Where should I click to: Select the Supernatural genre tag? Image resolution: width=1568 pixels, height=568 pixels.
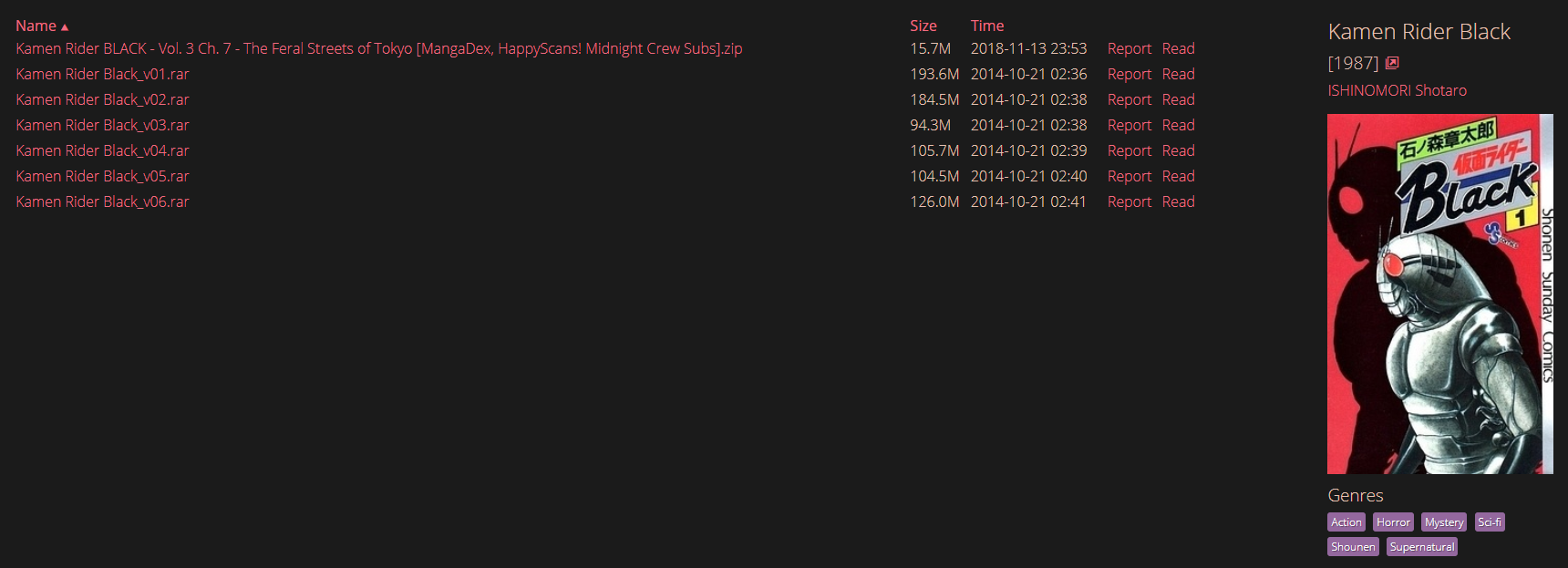(1422, 547)
